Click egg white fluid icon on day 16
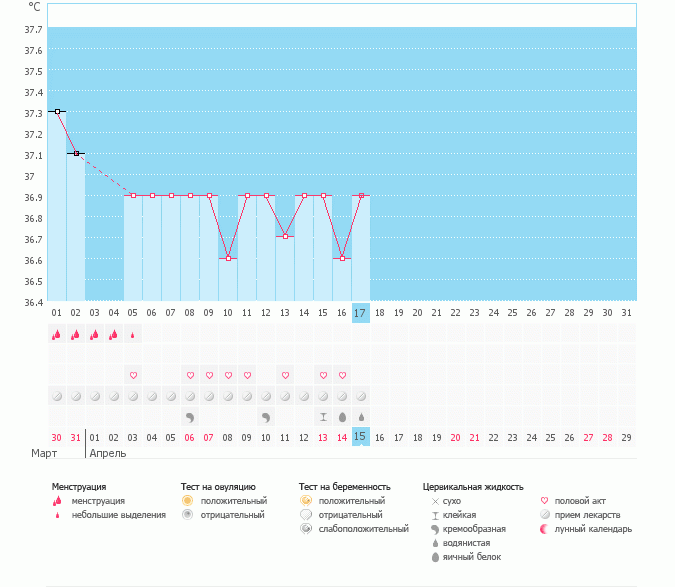This screenshot has width=675, height=587. [x=342, y=416]
